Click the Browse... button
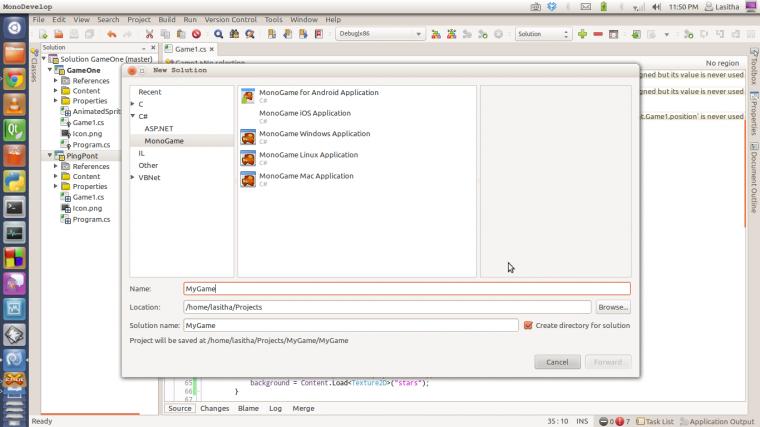Image resolution: width=760 pixels, height=427 pixels. coord(613,307)
